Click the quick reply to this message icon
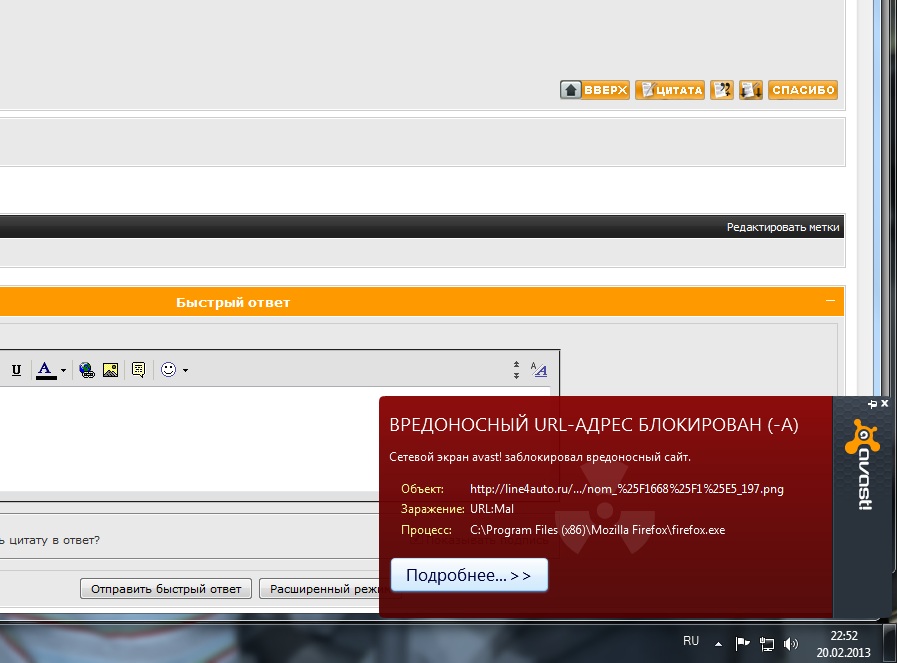898x663 pixels. coord(751,90)
